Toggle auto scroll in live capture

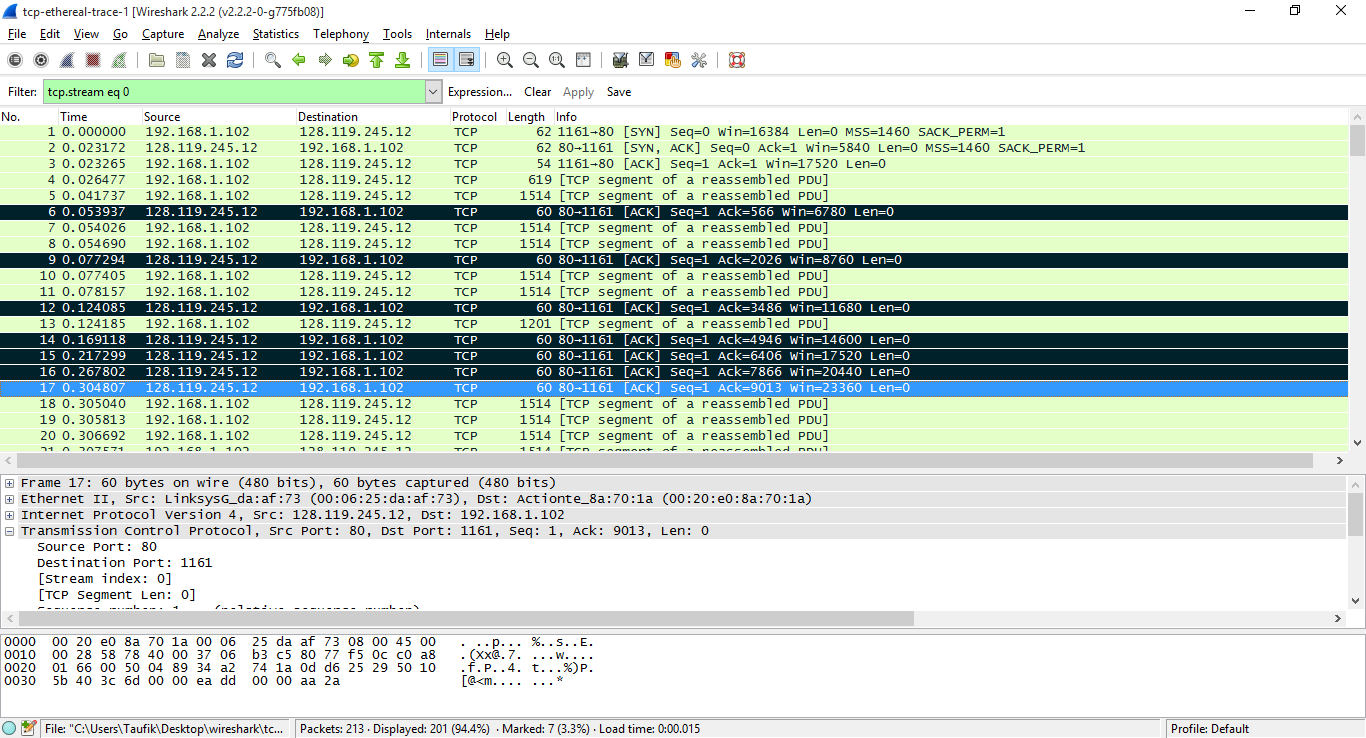[466, 60]
